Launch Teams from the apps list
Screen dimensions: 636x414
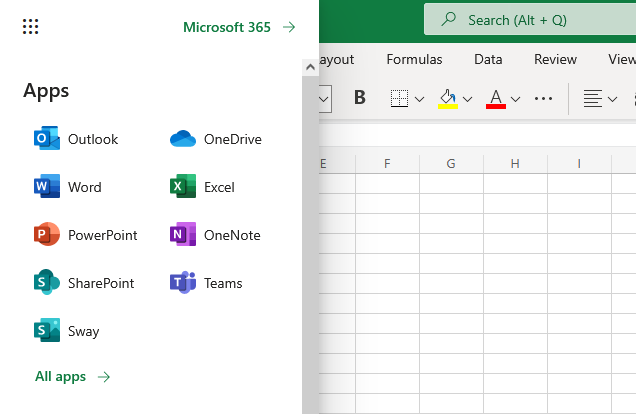[x=206, y=283]
